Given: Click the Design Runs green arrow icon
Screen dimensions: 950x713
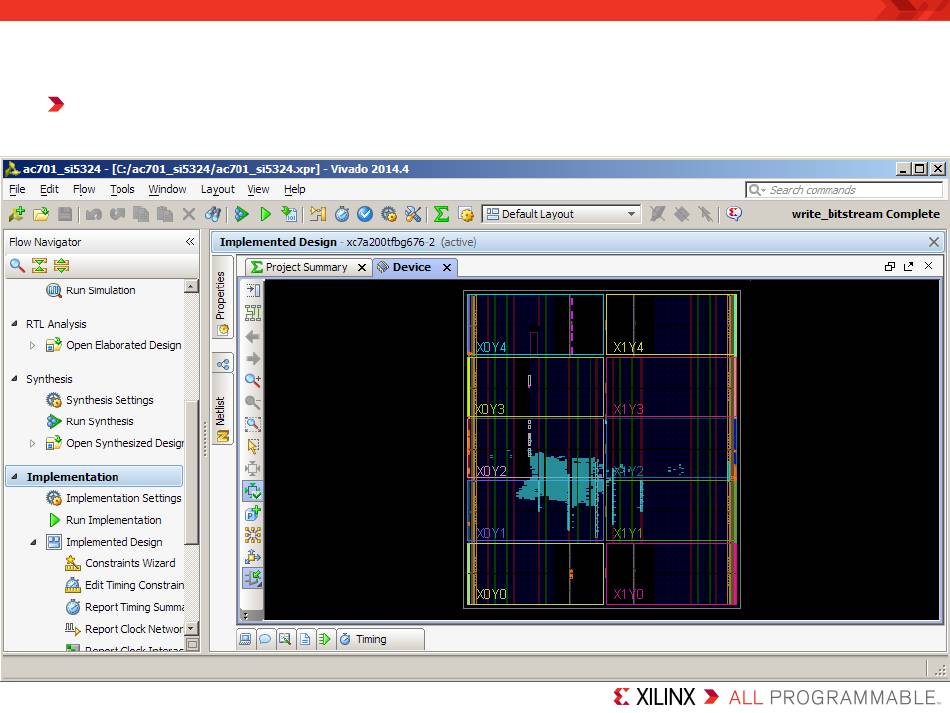Looking at the screenshot, I should pos(325,639).
